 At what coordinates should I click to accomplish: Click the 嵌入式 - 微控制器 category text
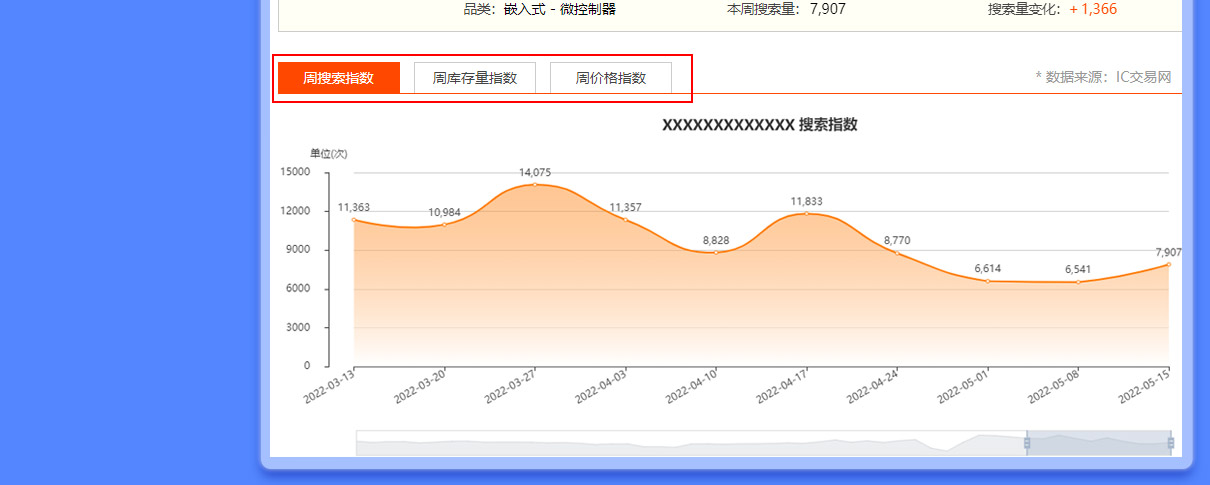tap(560, 9)
